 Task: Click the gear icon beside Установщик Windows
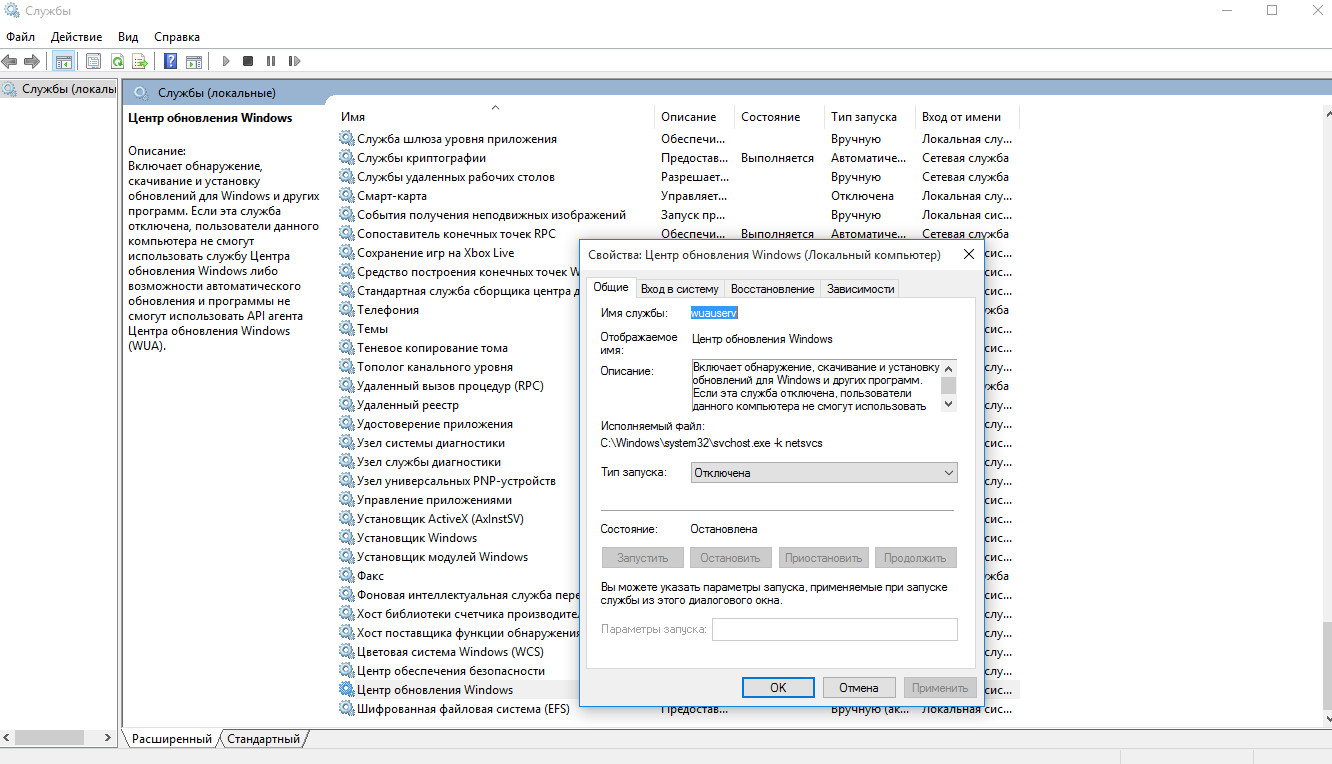coord(347,538)
